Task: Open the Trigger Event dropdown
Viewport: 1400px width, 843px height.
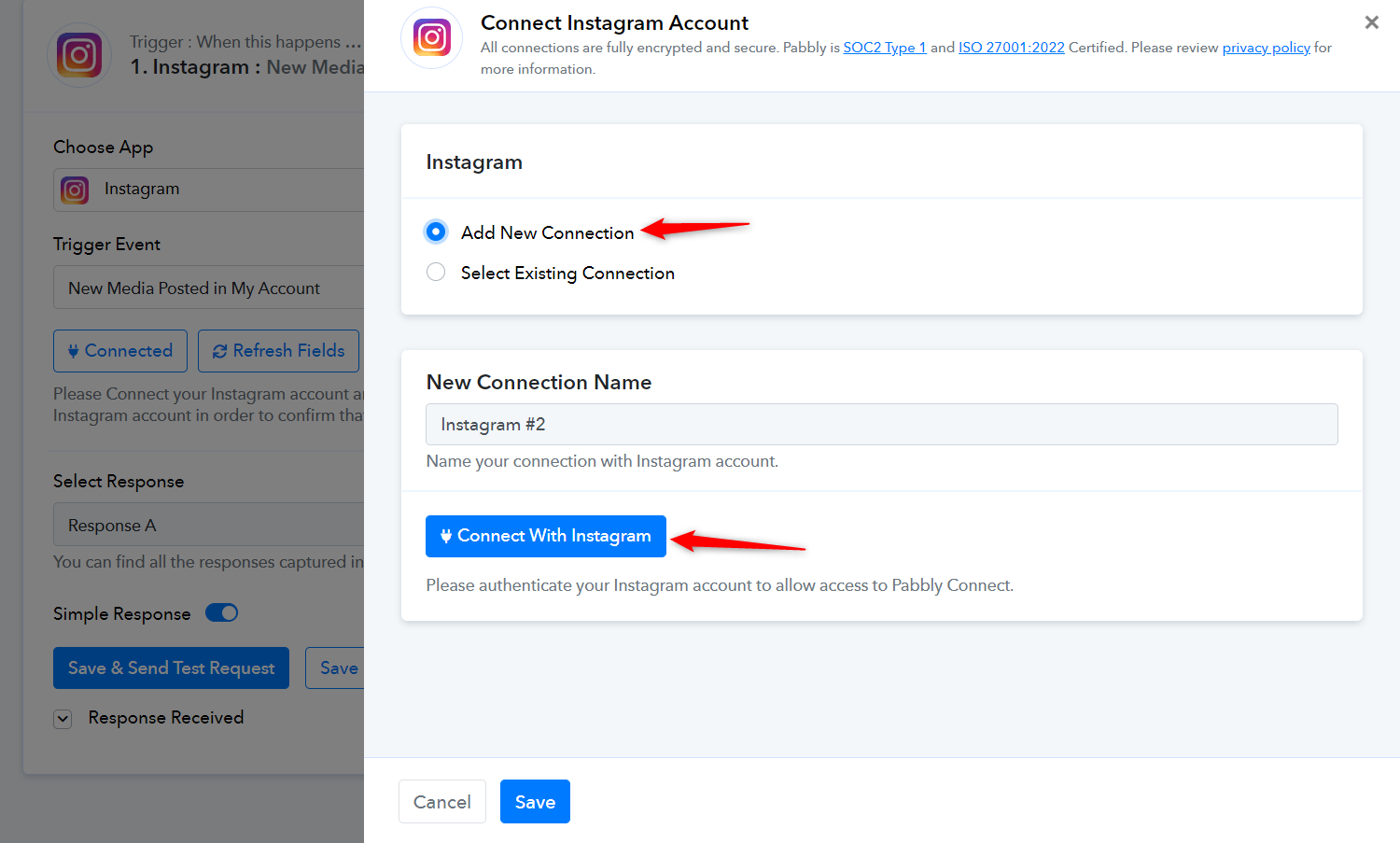Action: [x=208, y=288]
